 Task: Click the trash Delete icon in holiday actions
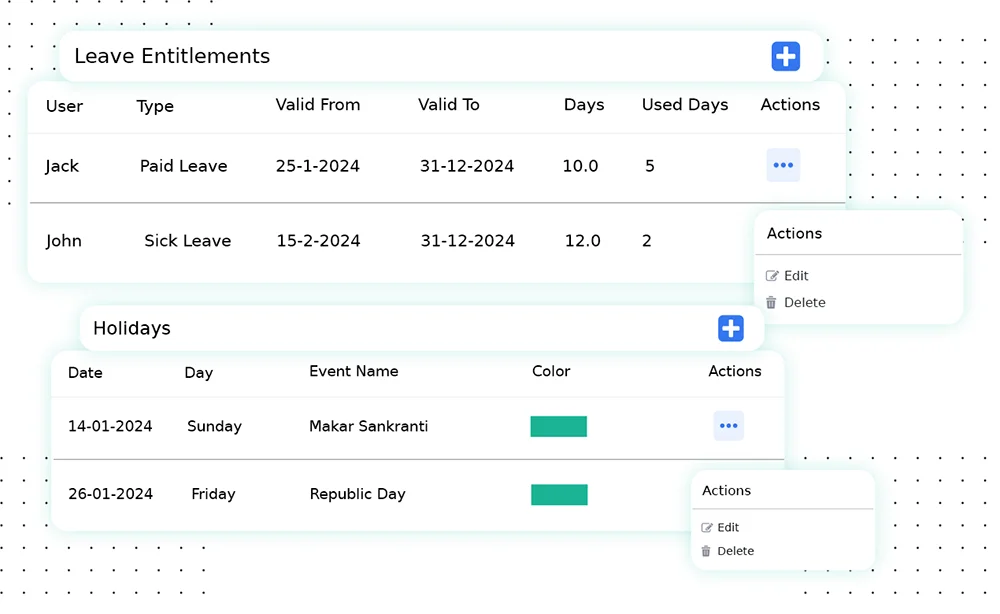[x=706, y=551]
